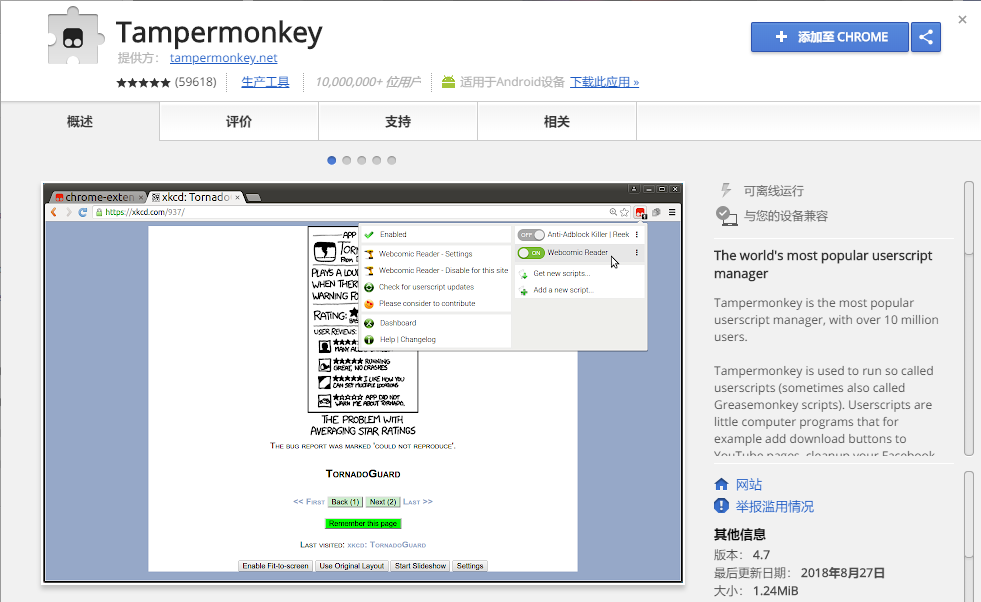Click the red Tampermonkey toolbar icon

[640, 213]
